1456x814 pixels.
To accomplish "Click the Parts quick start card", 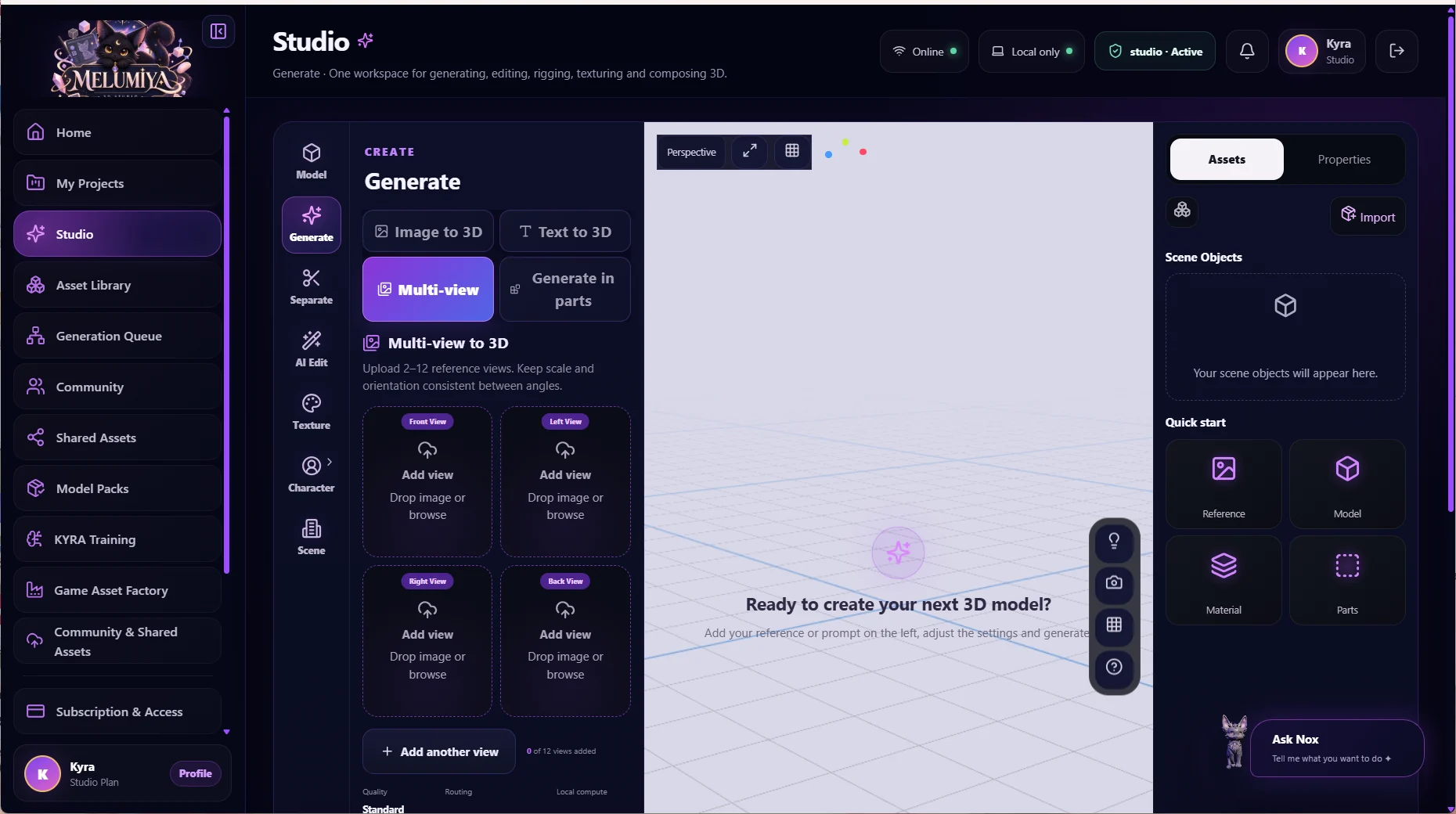I will 1347,580.
